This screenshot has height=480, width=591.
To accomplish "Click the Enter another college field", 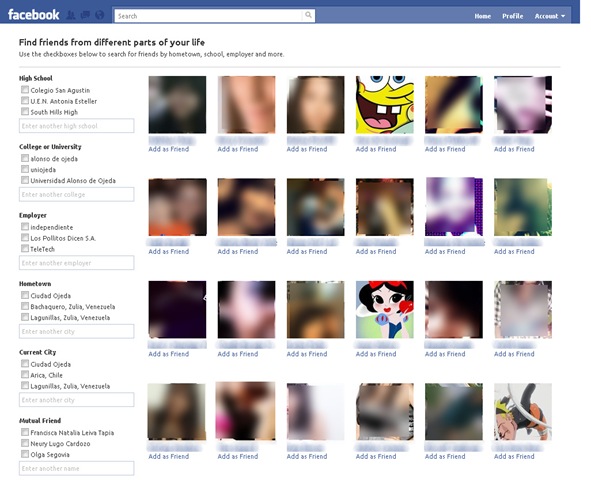I will tap(77, 194).
